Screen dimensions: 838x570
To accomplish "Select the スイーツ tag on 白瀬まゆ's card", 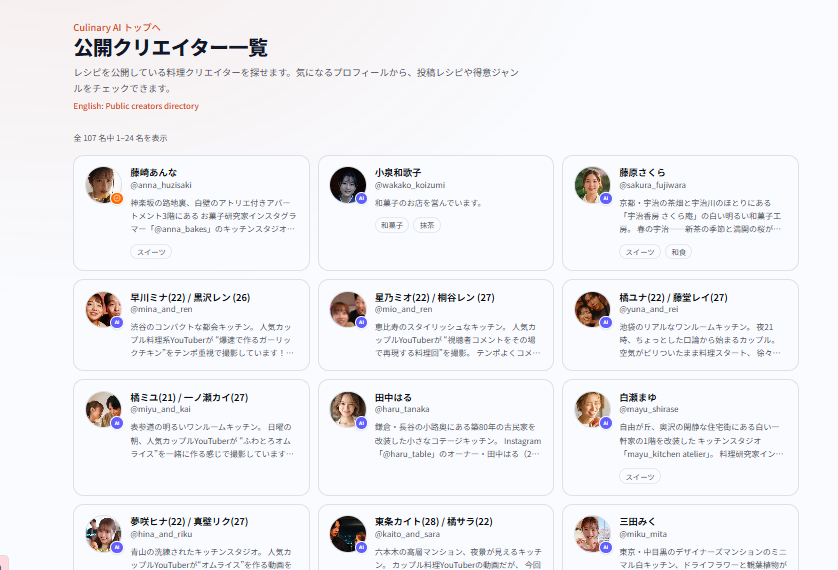I will pos(640,477).
